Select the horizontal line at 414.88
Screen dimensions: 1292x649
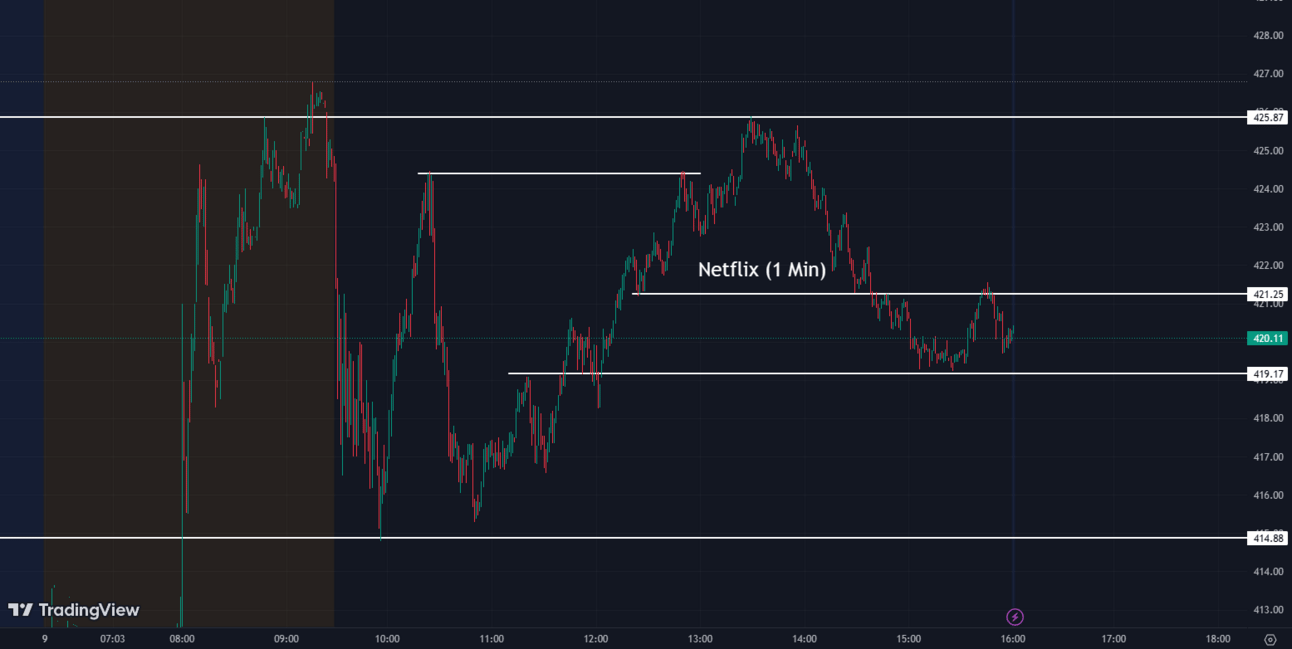(623, 538)
